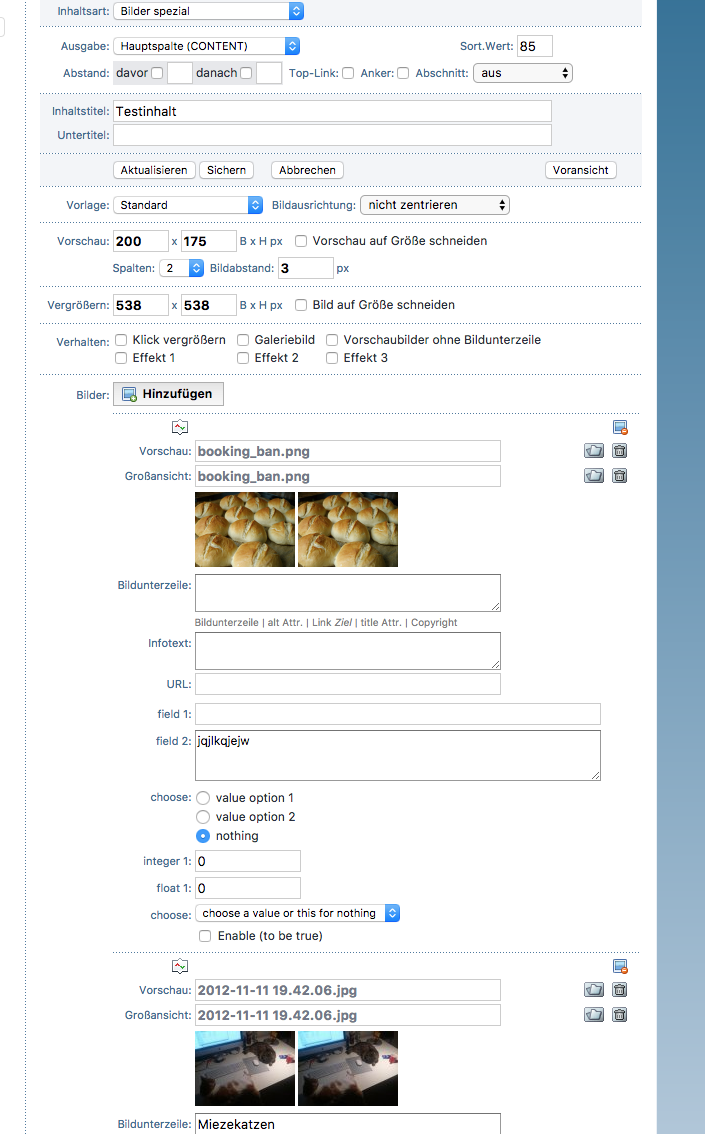Check 'Vorschau auf Größe schneiden'
This screenshot has width=705, height=1134.
point(301,241)
